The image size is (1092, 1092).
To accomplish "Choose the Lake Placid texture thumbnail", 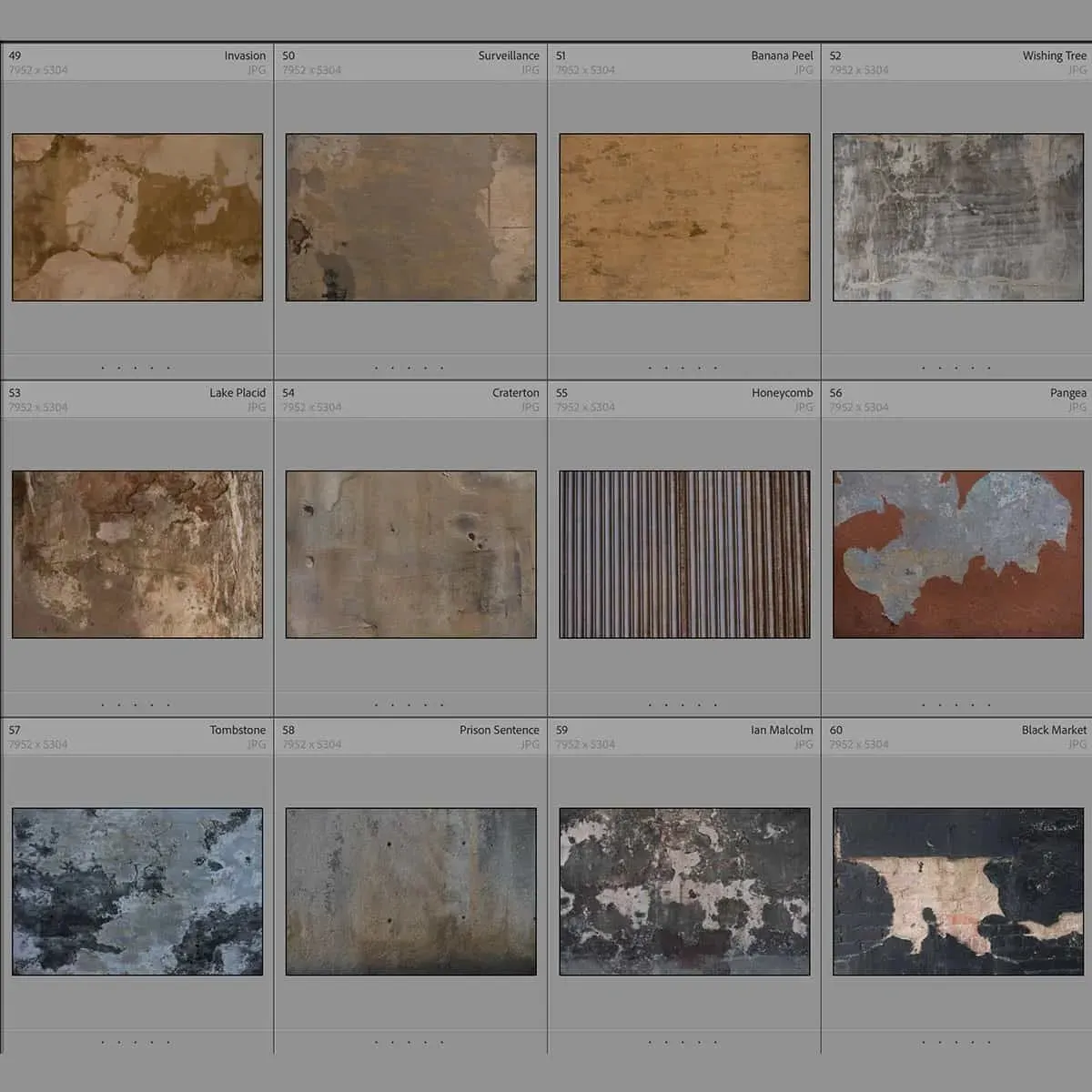I will coord(137,554).
